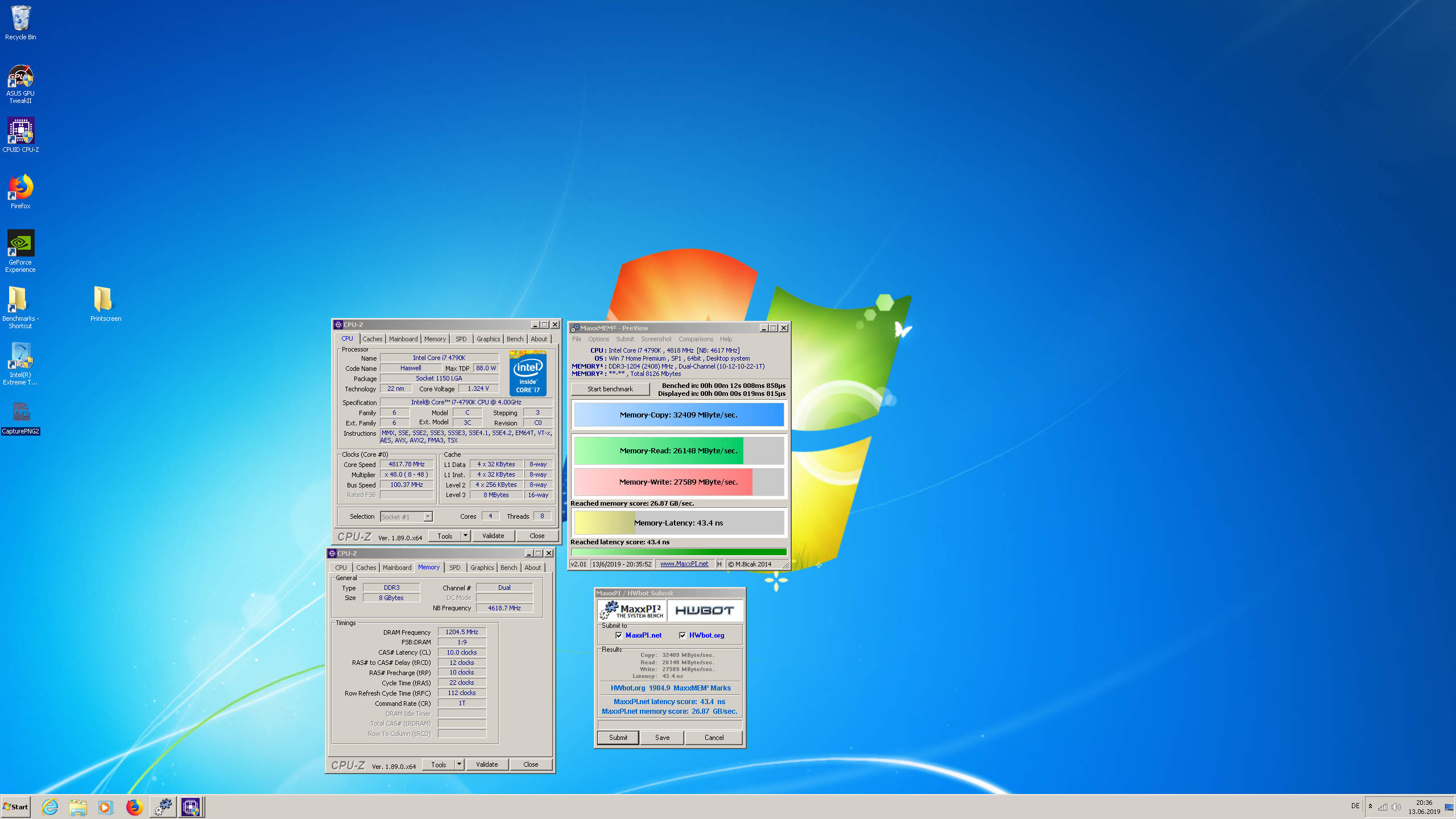1456x819 pixels.
Task: Click the DRAM Frequency value field
Action: pos(462,632)
